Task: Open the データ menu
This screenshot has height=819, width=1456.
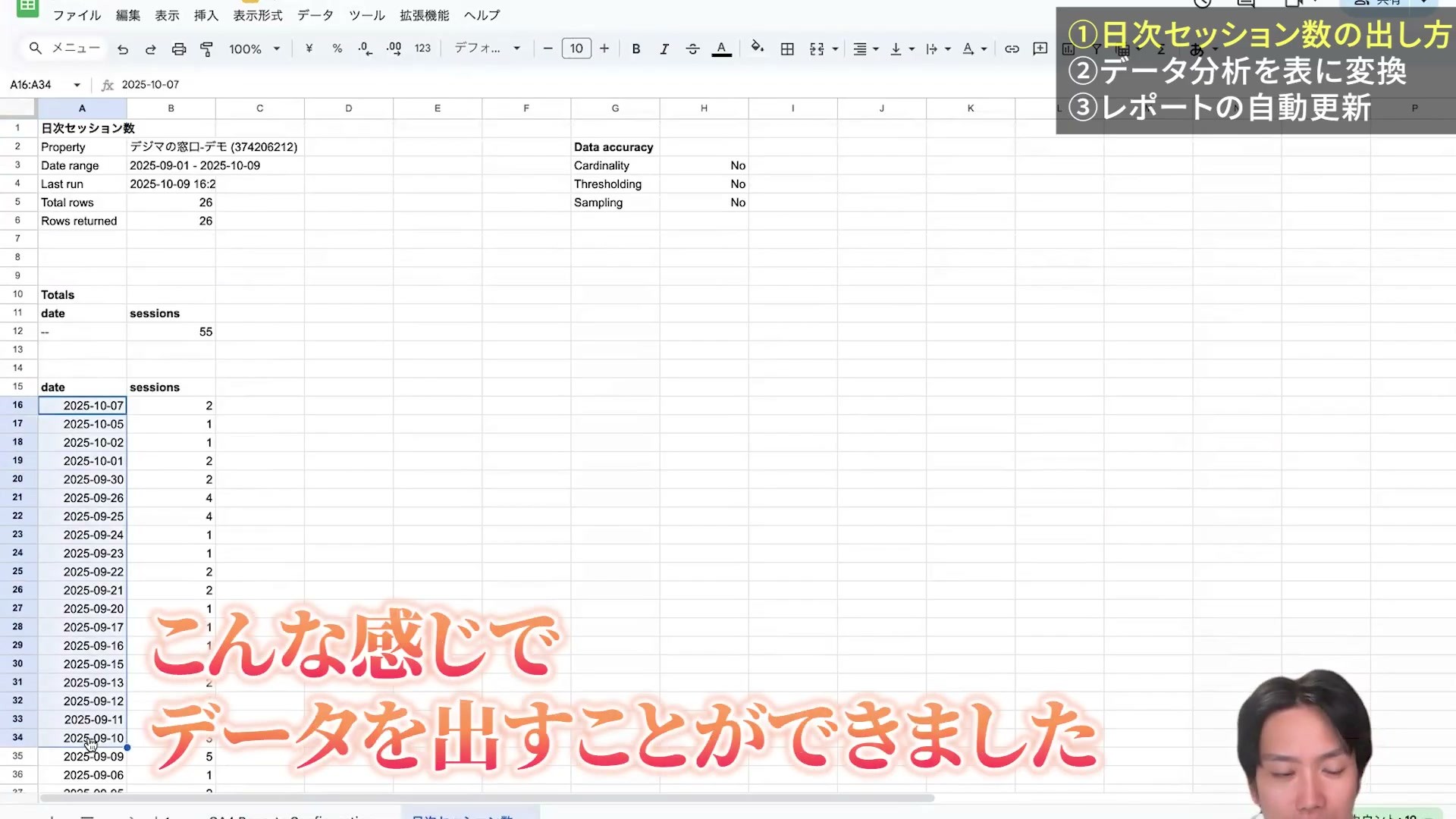Action: [315, 15]
